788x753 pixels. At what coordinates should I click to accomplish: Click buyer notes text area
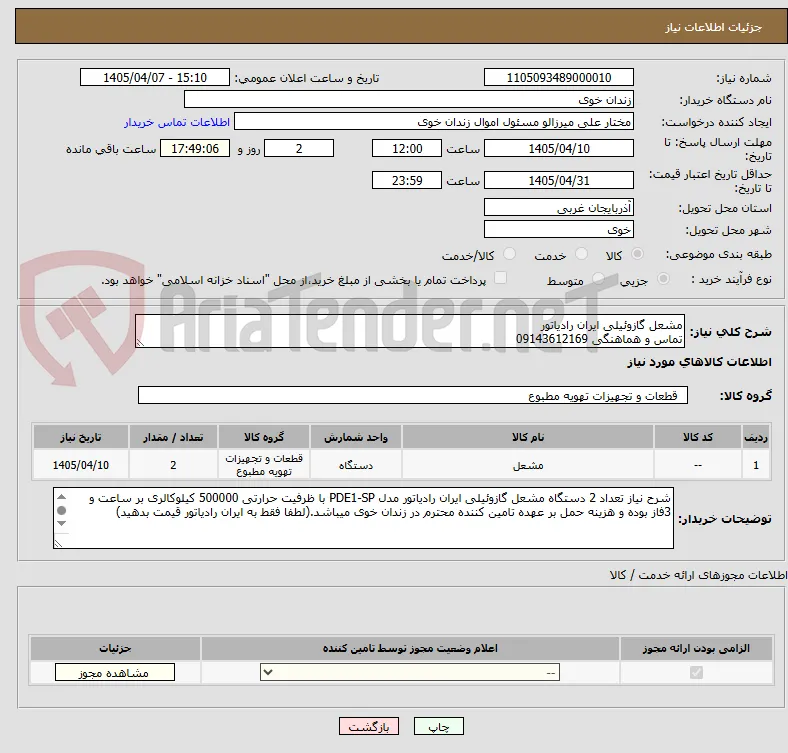point(363,518)
